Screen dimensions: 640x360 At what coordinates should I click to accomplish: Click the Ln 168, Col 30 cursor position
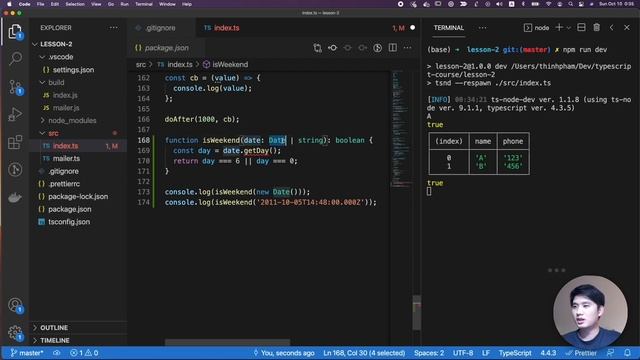[x=364, y=353]
